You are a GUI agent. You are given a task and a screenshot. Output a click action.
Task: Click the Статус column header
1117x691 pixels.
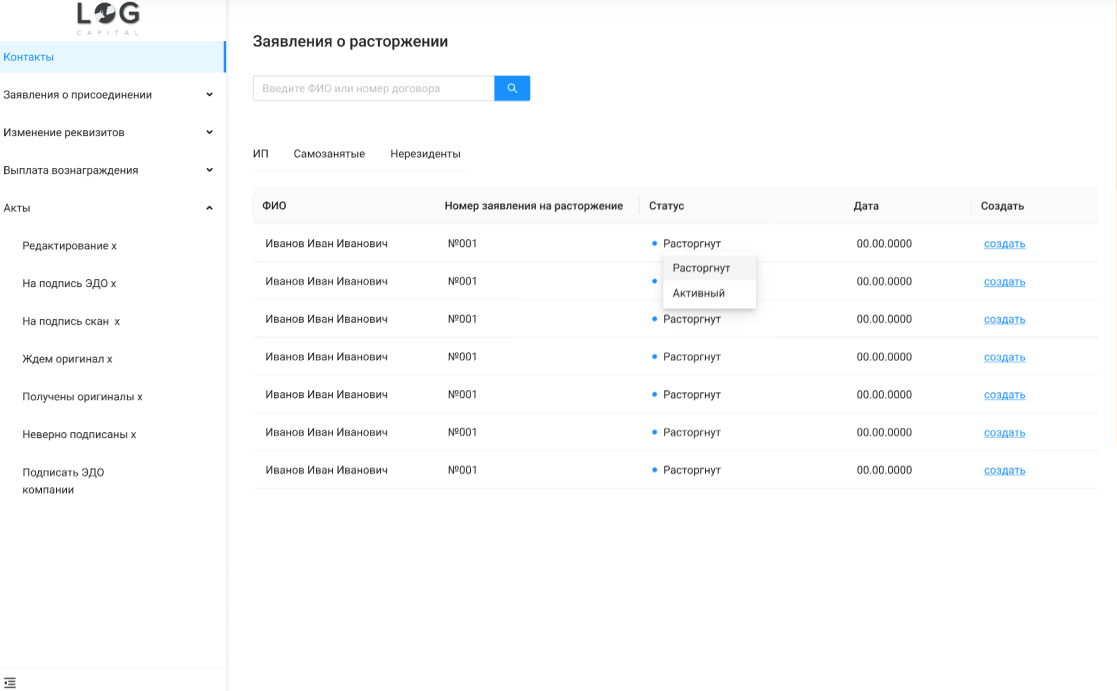click(x=666, y=206)
